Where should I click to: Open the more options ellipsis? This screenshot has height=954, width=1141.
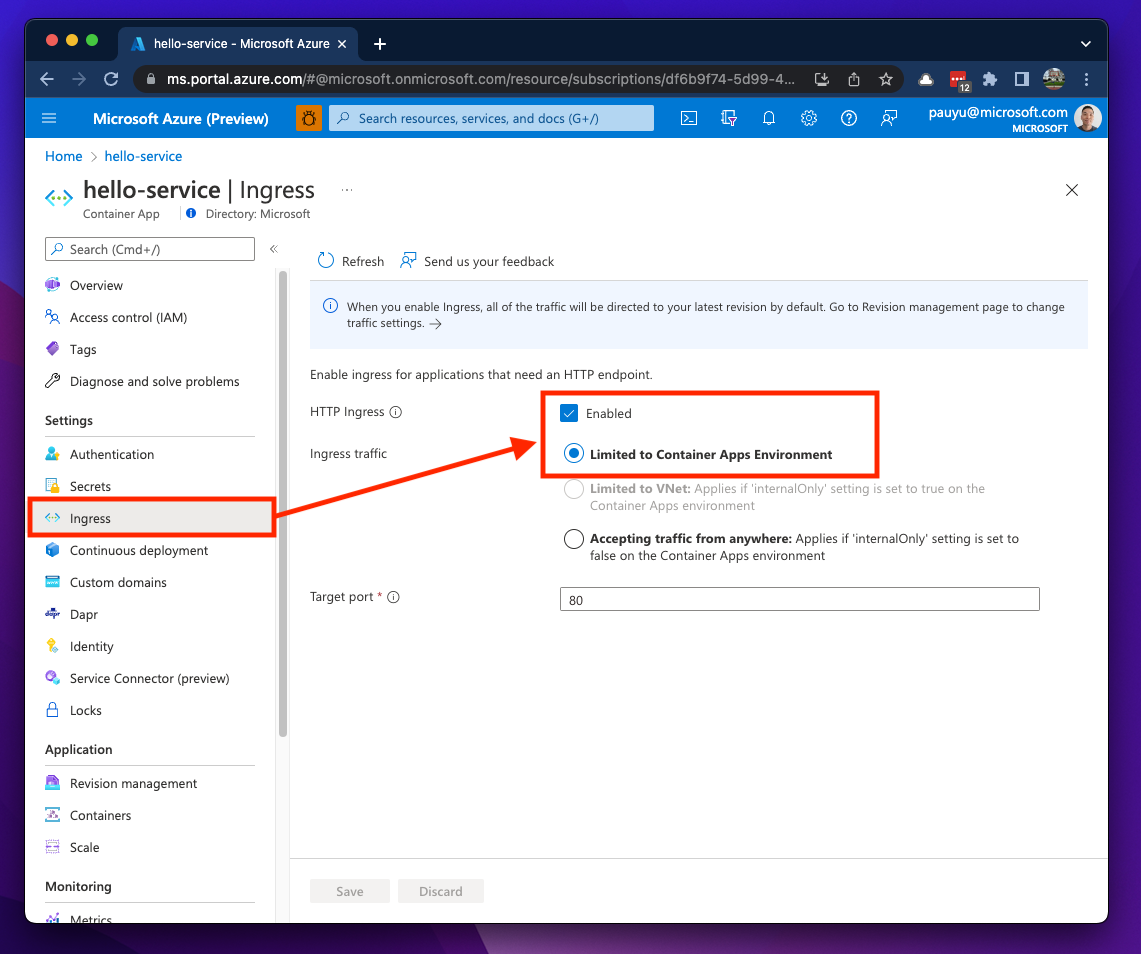pyautogui.click(x=347, y=189)
